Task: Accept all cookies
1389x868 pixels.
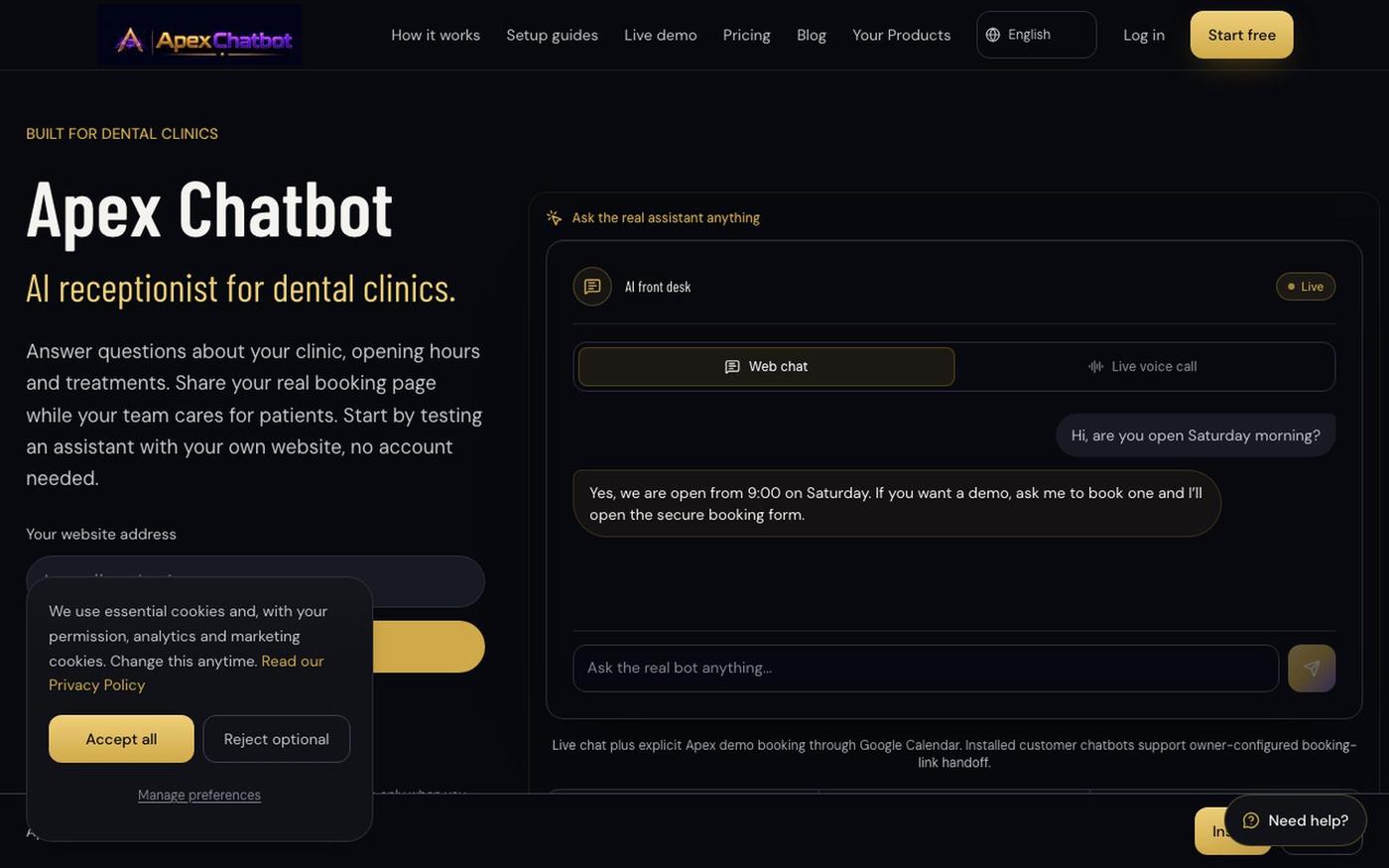Action: [121, 739]
